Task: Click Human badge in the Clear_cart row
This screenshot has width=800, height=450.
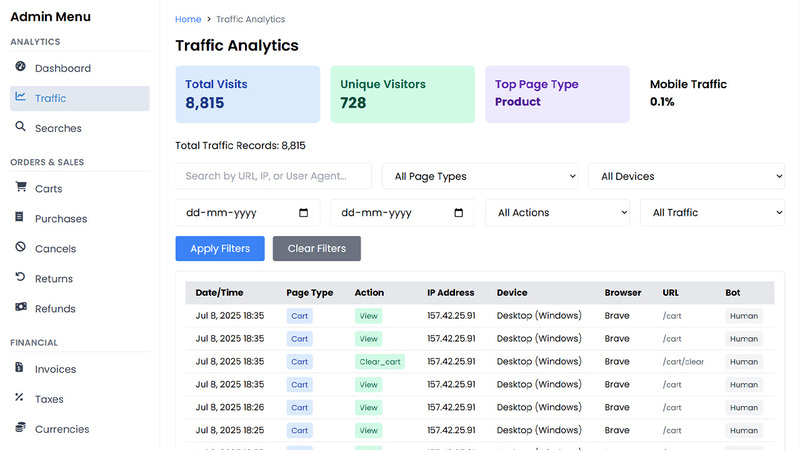Action: pyautogui.click(x=744, y=362)
